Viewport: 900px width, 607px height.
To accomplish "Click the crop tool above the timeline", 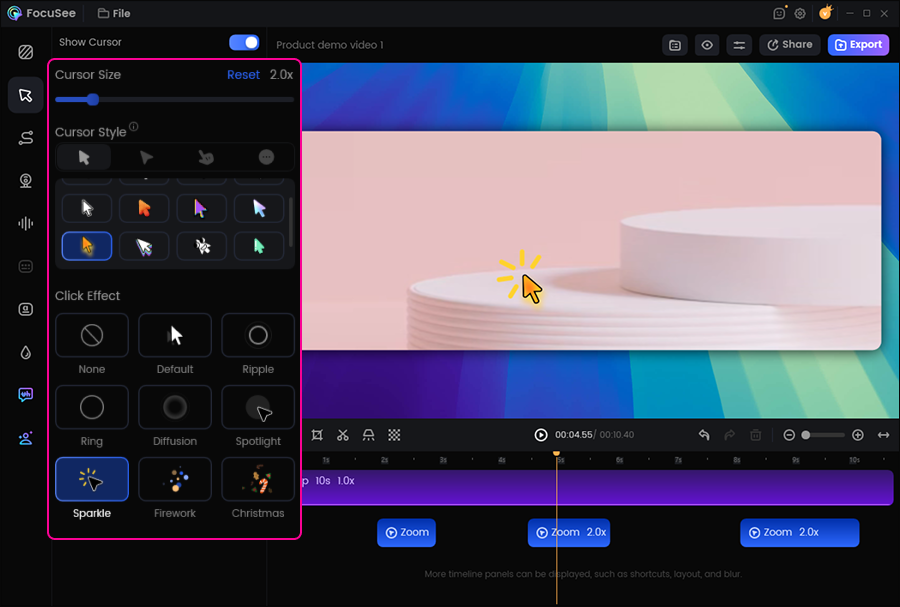I will 317,435.
